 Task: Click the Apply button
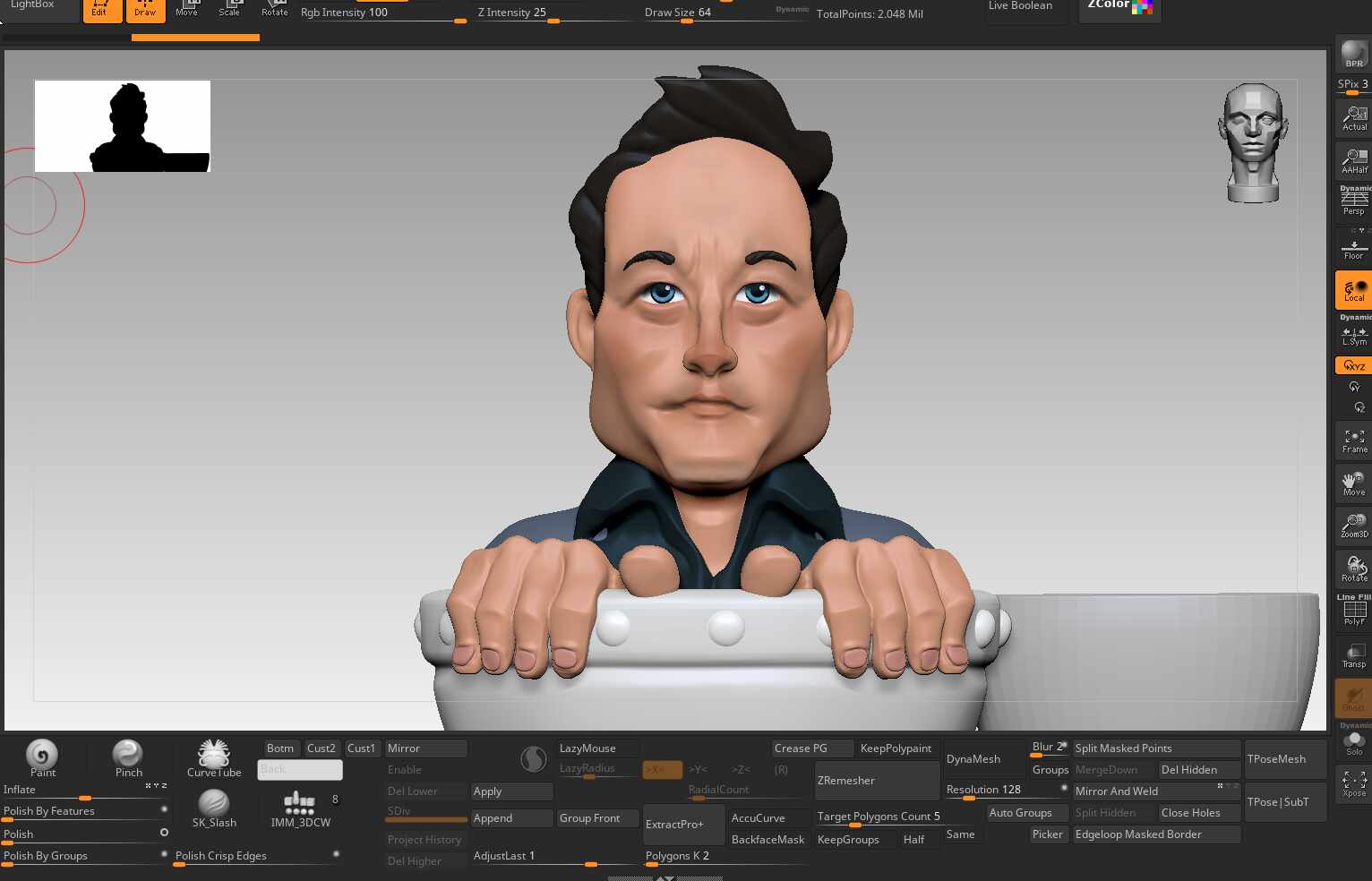coord(511,791)
